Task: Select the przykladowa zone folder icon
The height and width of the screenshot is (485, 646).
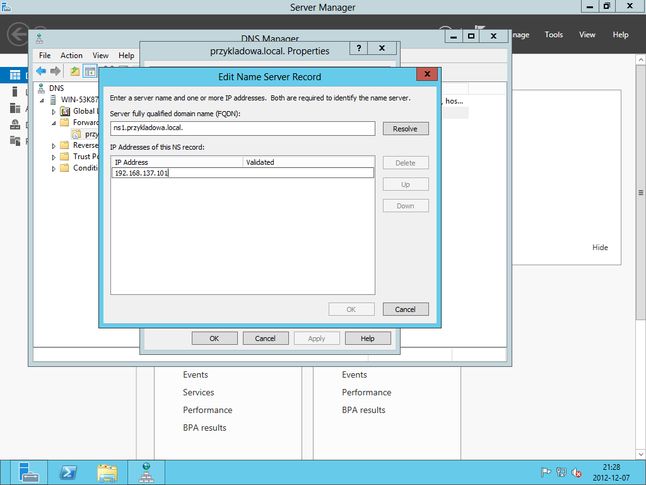Action: [76, 134]
